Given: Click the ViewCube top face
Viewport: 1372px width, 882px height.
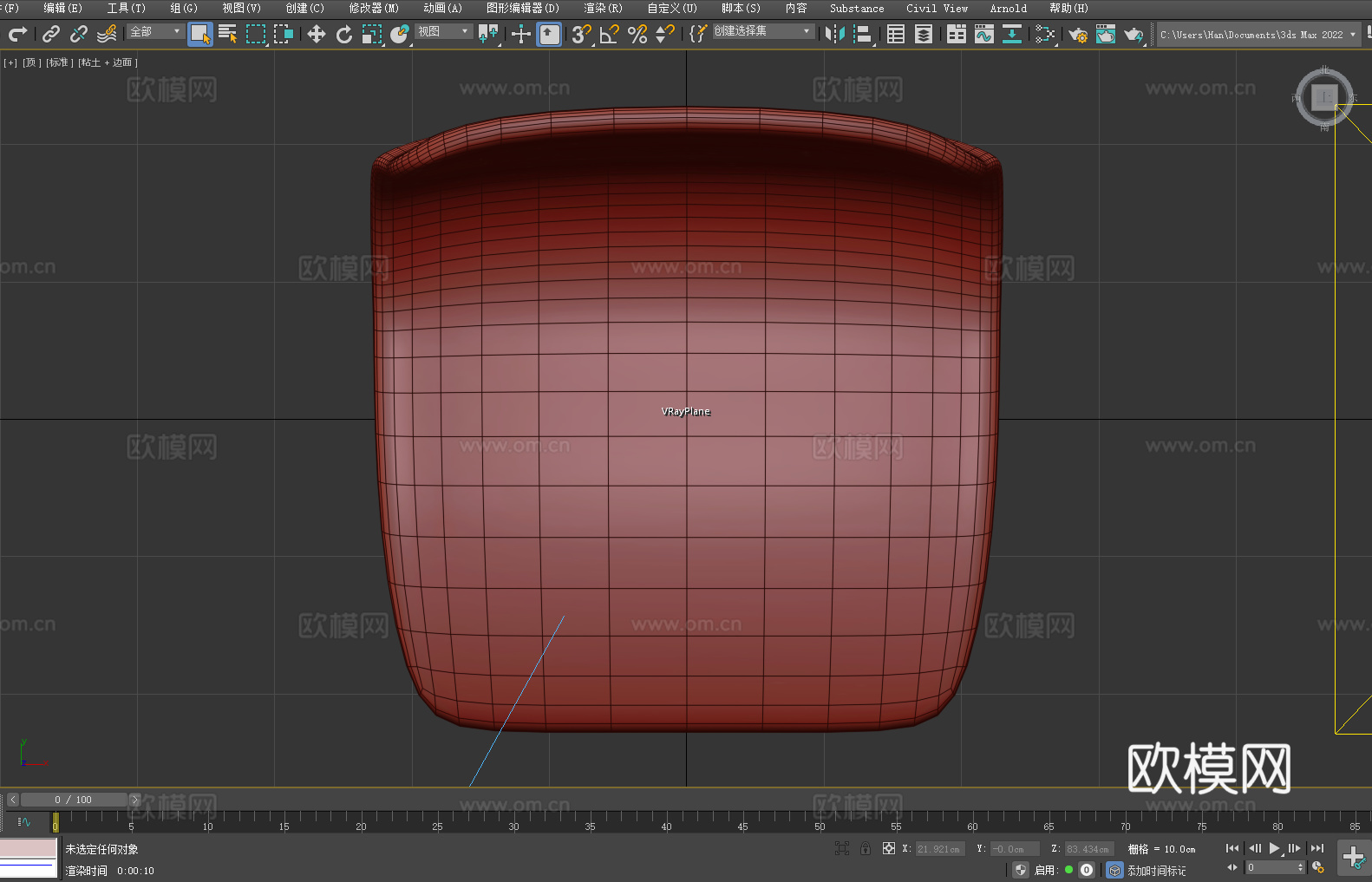Looking at the screenshot, I should (x=1324, y=97).
